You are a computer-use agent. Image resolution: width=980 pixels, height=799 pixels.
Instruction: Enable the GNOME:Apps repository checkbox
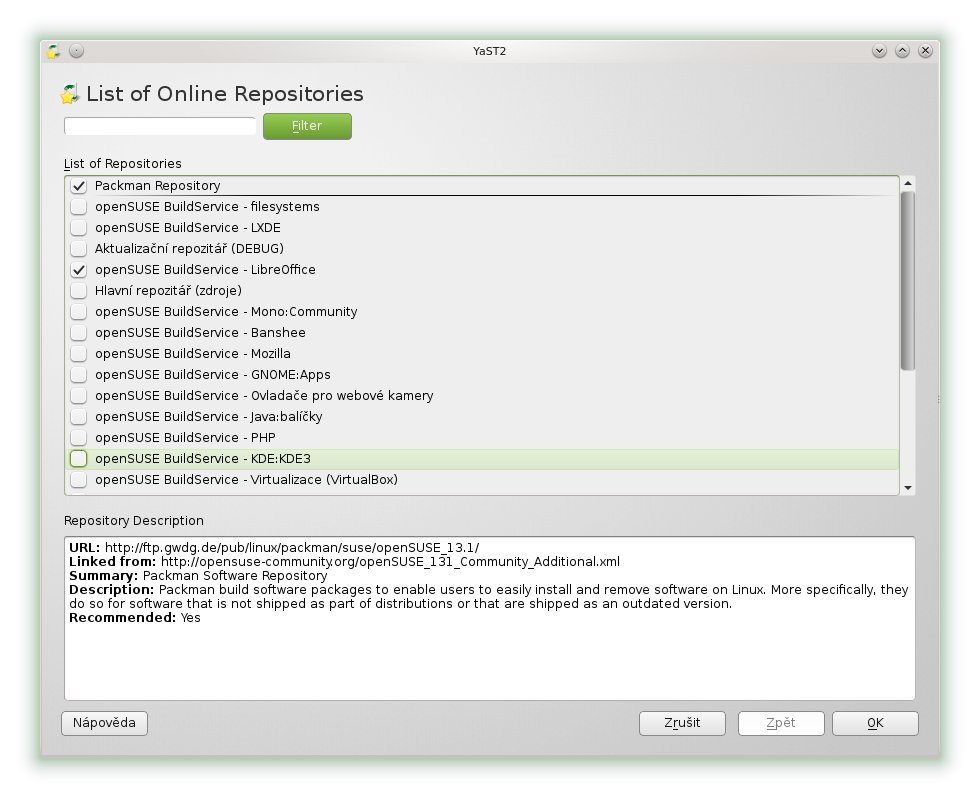click(79, 375)
